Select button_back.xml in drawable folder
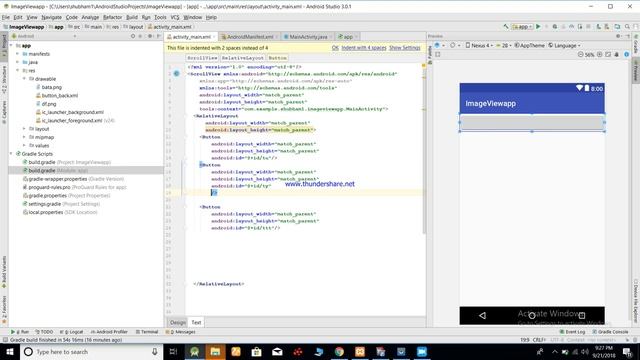The height and width of the screenshot is (360, 640). [x=57, y=96]
